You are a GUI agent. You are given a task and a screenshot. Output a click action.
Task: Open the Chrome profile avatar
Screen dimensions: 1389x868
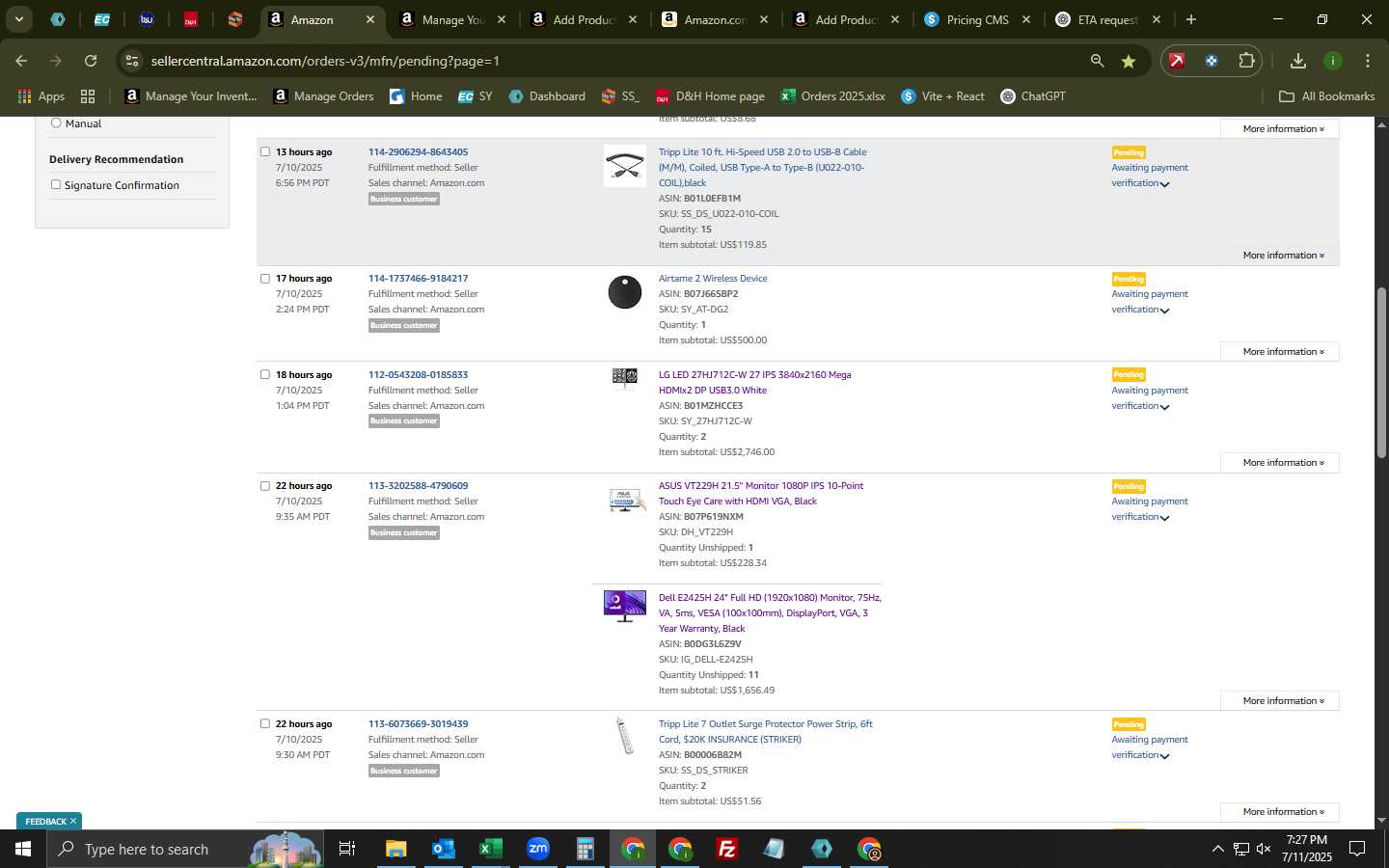pyautogui.click(x=1333, y=61)
